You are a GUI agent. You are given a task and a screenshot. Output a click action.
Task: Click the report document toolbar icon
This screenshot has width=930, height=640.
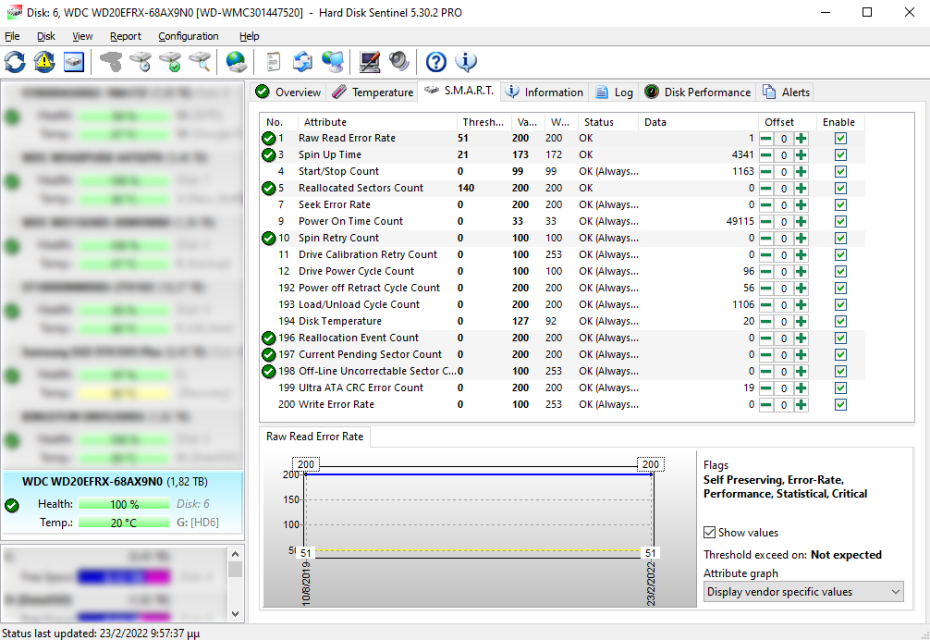(273, 62)
